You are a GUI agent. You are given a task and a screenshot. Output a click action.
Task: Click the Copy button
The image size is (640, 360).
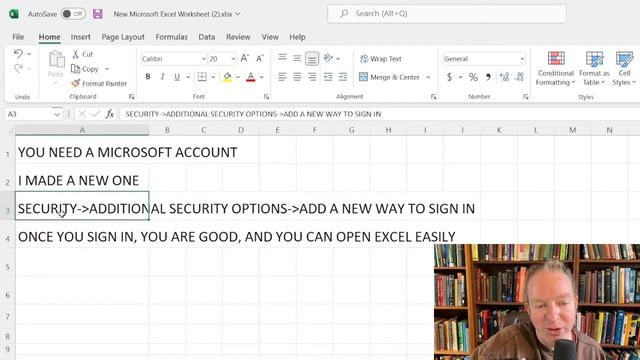pos(85,69)
